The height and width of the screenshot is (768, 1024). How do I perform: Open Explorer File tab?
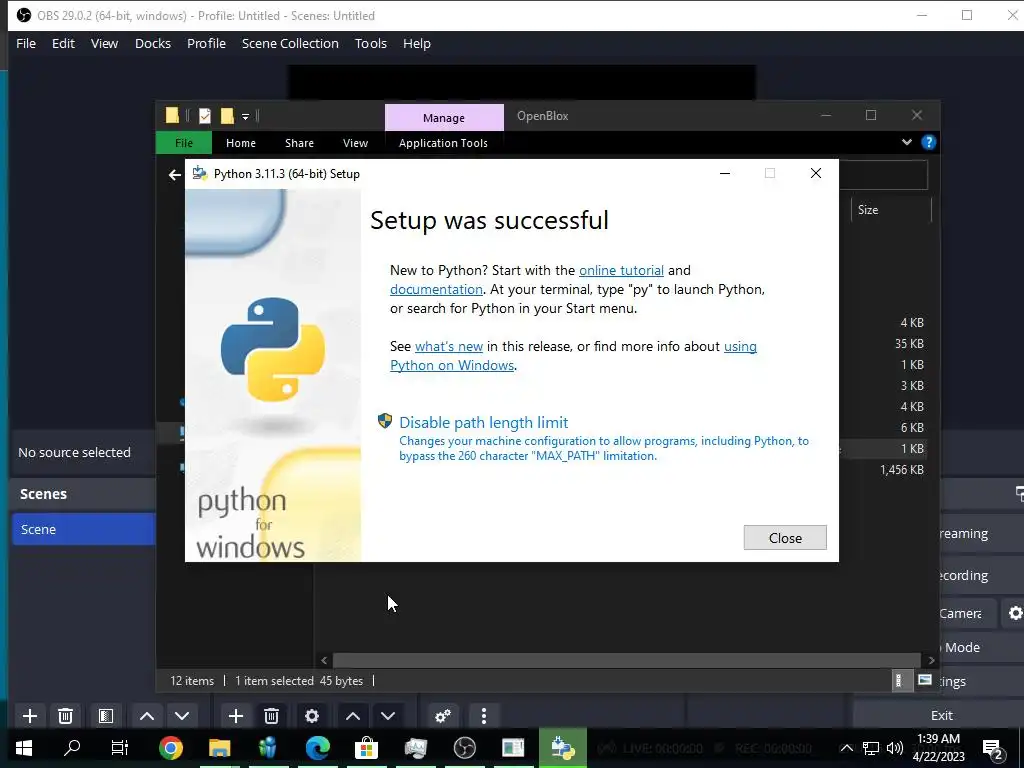coord(184,143)
